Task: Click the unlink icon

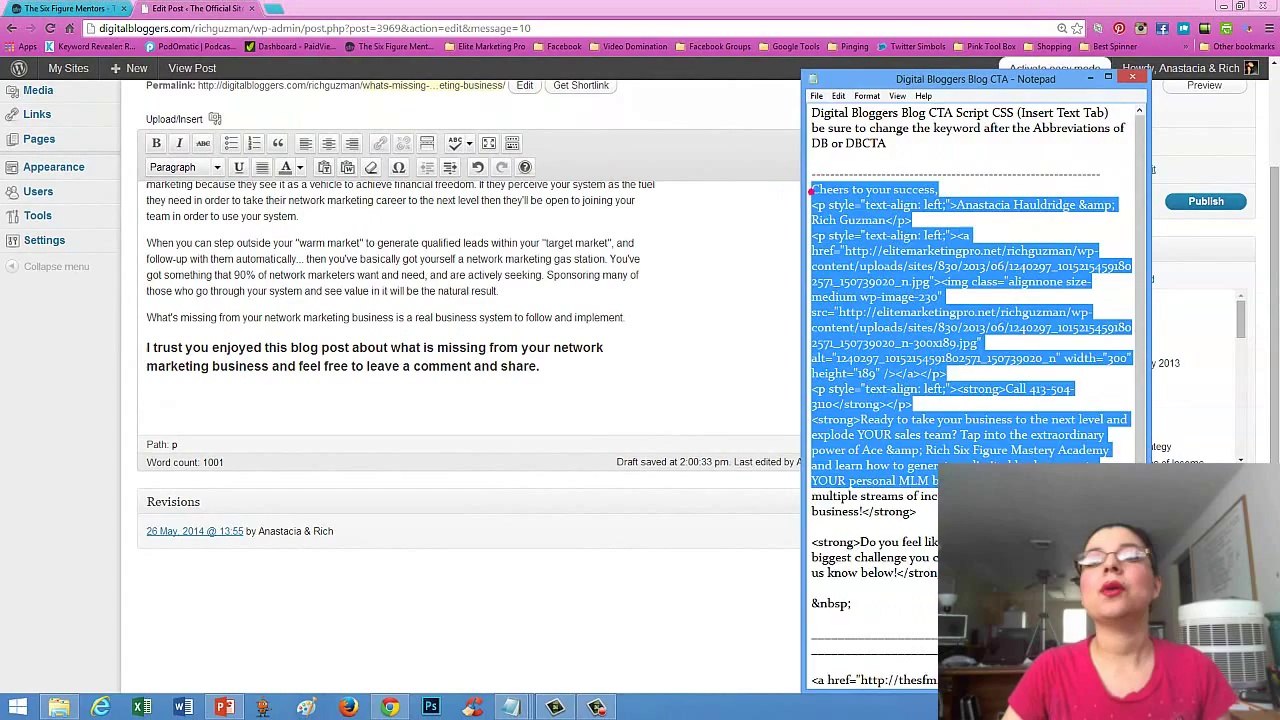Action: pos(403,143)
